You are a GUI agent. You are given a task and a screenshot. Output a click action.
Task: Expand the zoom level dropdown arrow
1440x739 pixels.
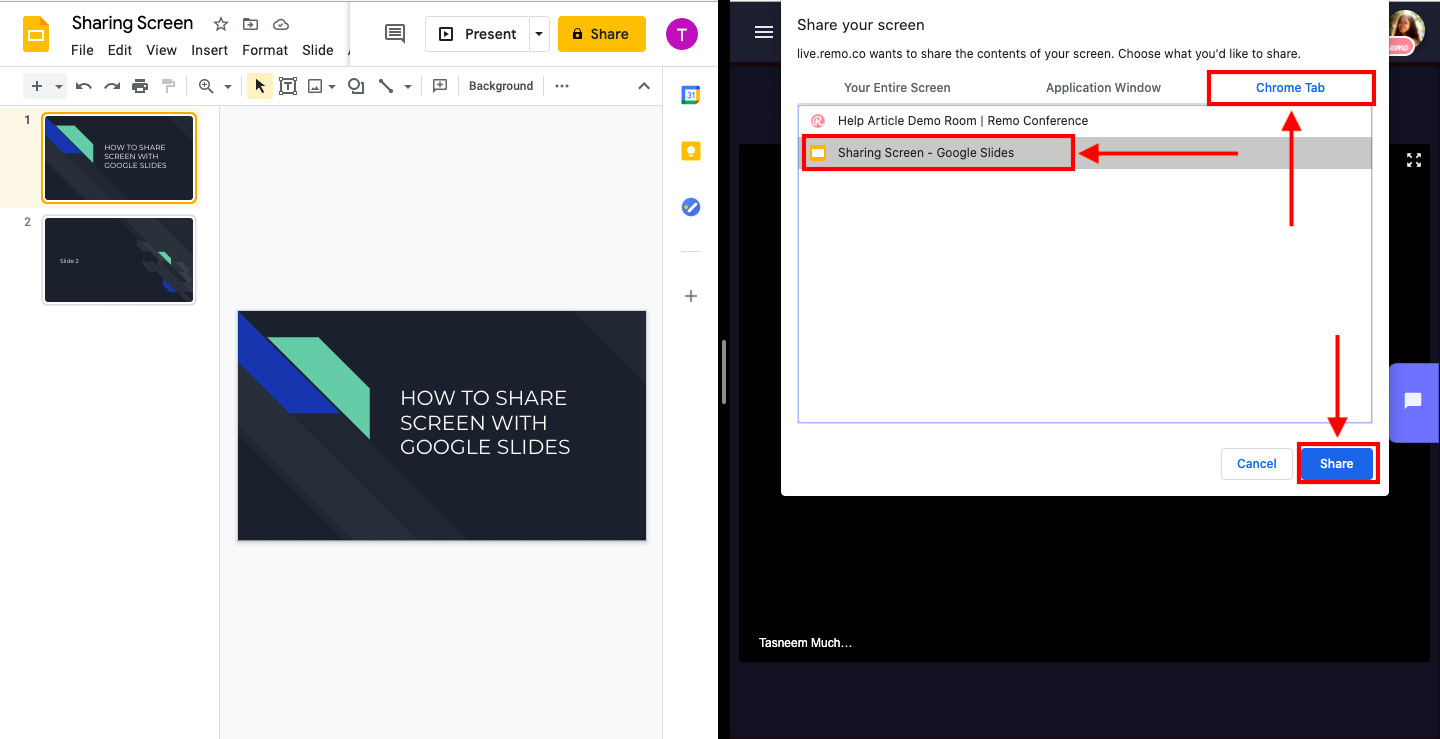[228, 87]
